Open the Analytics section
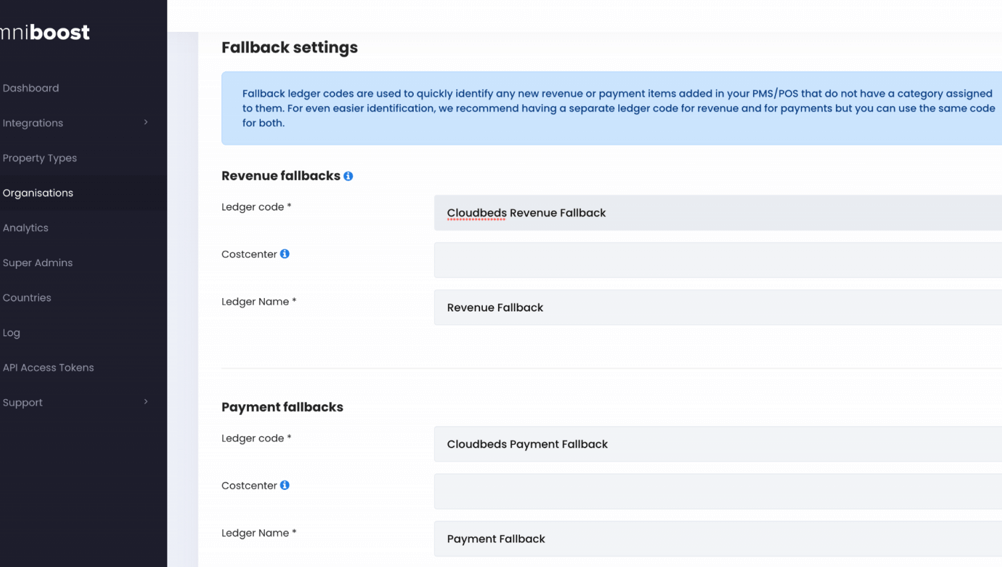Screen dimensions: 1002x567 [26, 228]
